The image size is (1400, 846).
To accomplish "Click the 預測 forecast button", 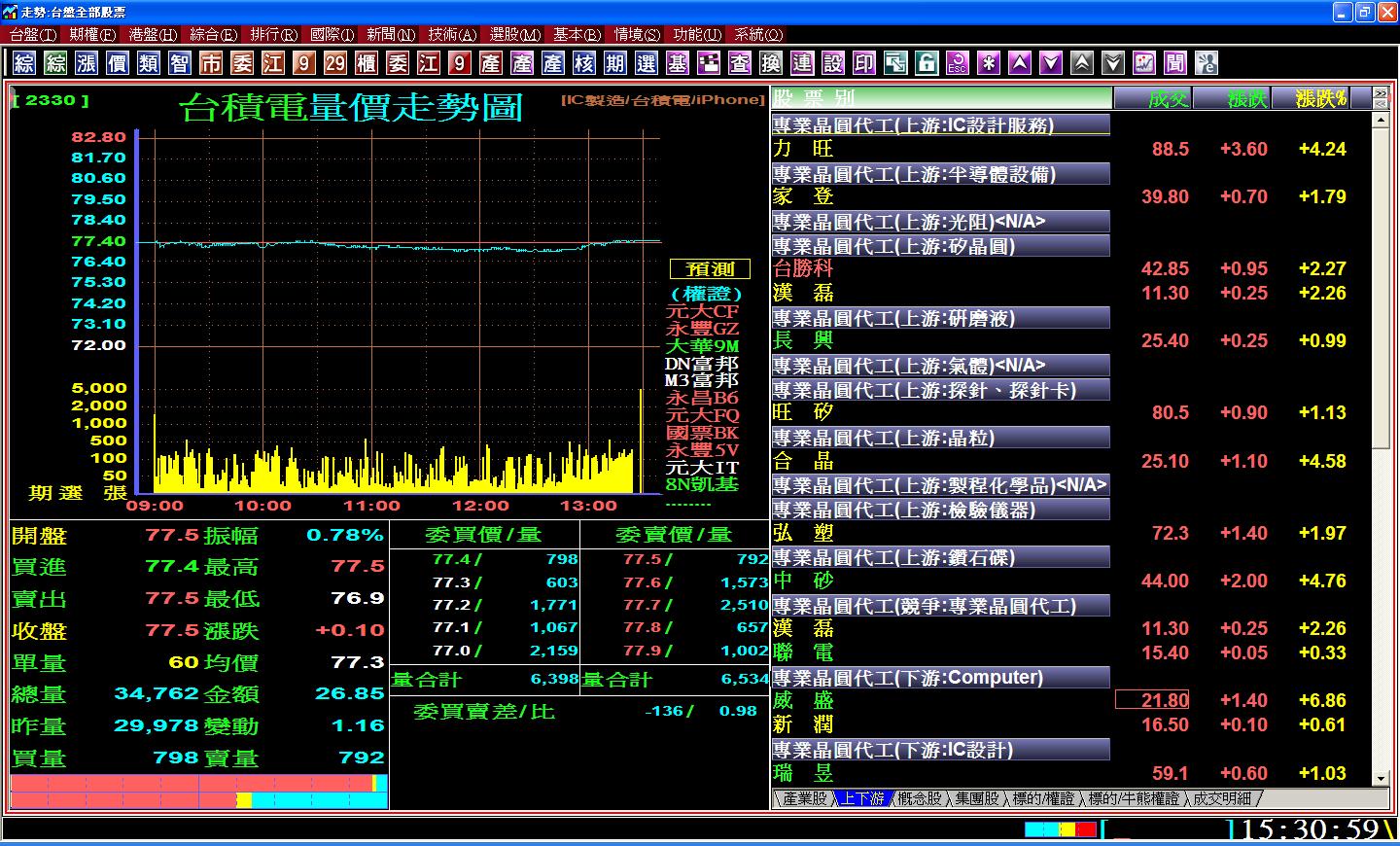I will (x=710, y=269).
